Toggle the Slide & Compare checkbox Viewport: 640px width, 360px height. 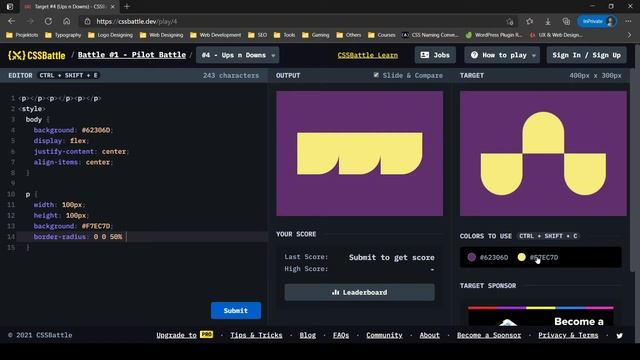click(x=376, y=75)
